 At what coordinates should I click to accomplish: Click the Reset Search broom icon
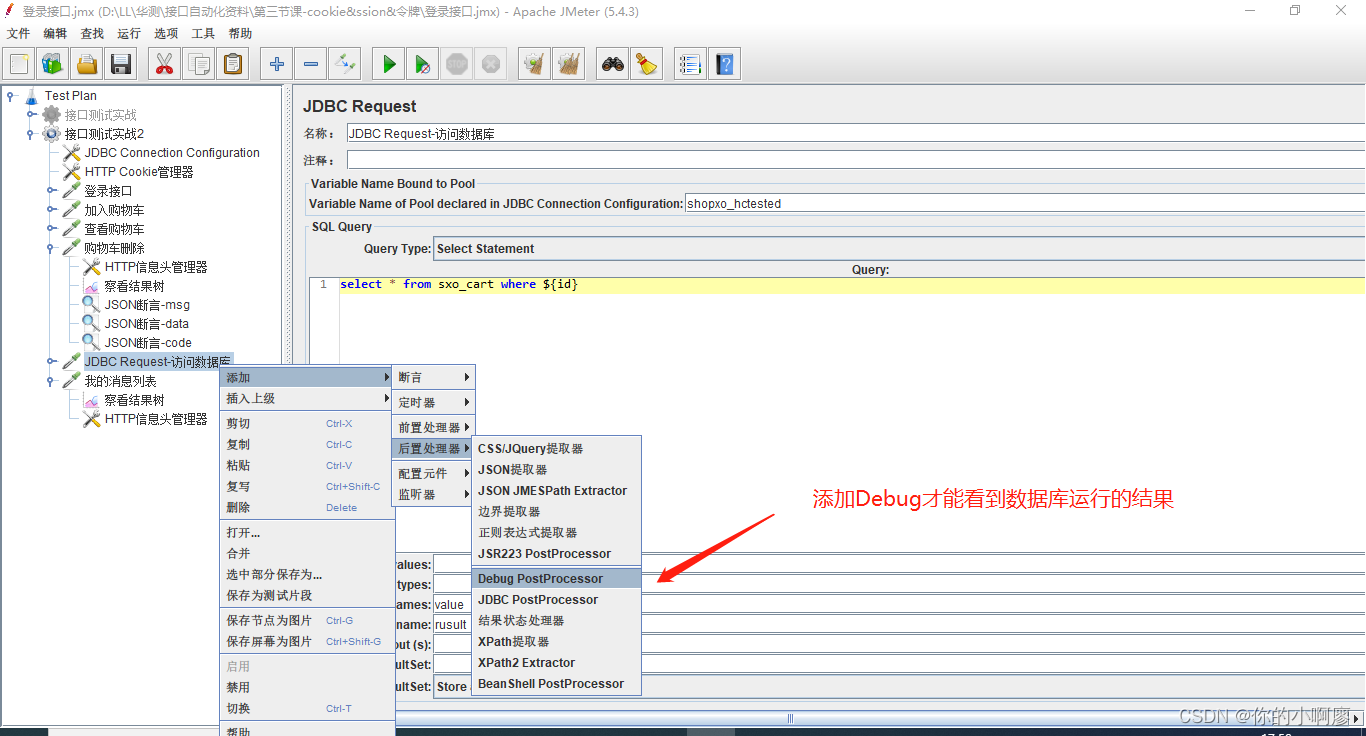(x=647, y=64)
